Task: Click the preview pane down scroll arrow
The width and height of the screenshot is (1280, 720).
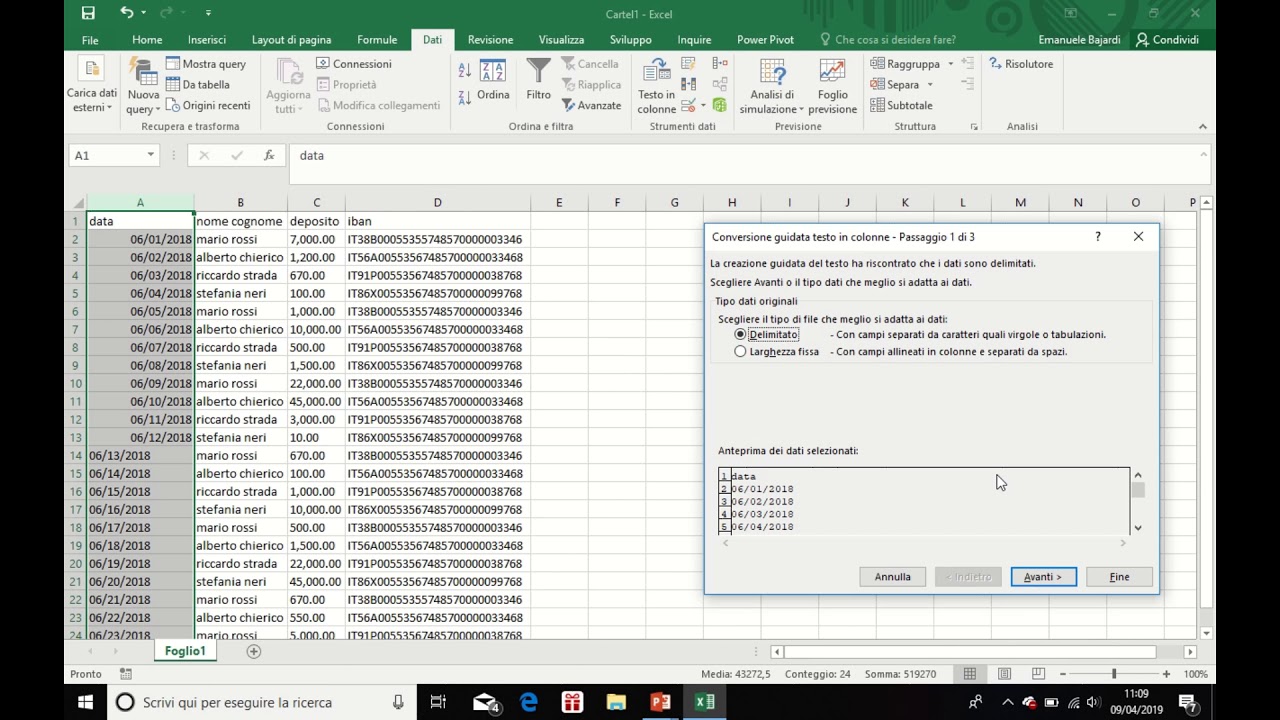Action: point(1138,527)
